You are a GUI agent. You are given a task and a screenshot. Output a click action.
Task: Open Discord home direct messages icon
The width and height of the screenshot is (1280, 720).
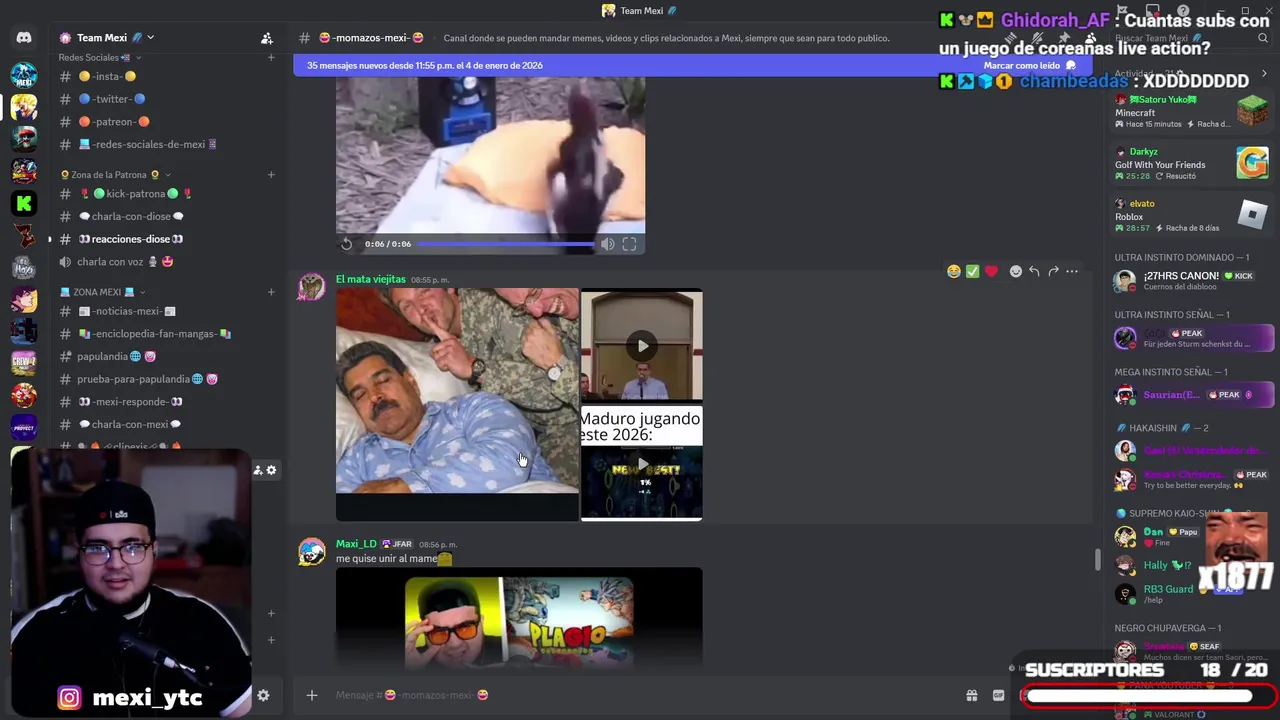[24, 38]
